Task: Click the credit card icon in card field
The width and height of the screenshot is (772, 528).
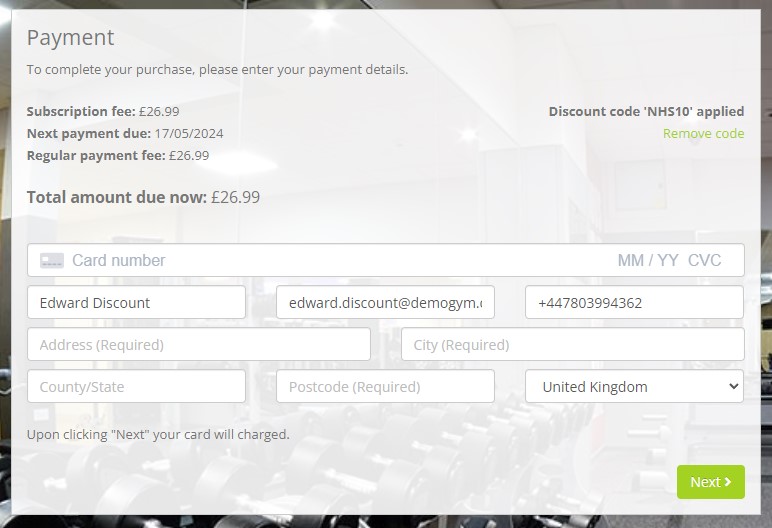Action: pyautogui.click(x=52, y=260)
